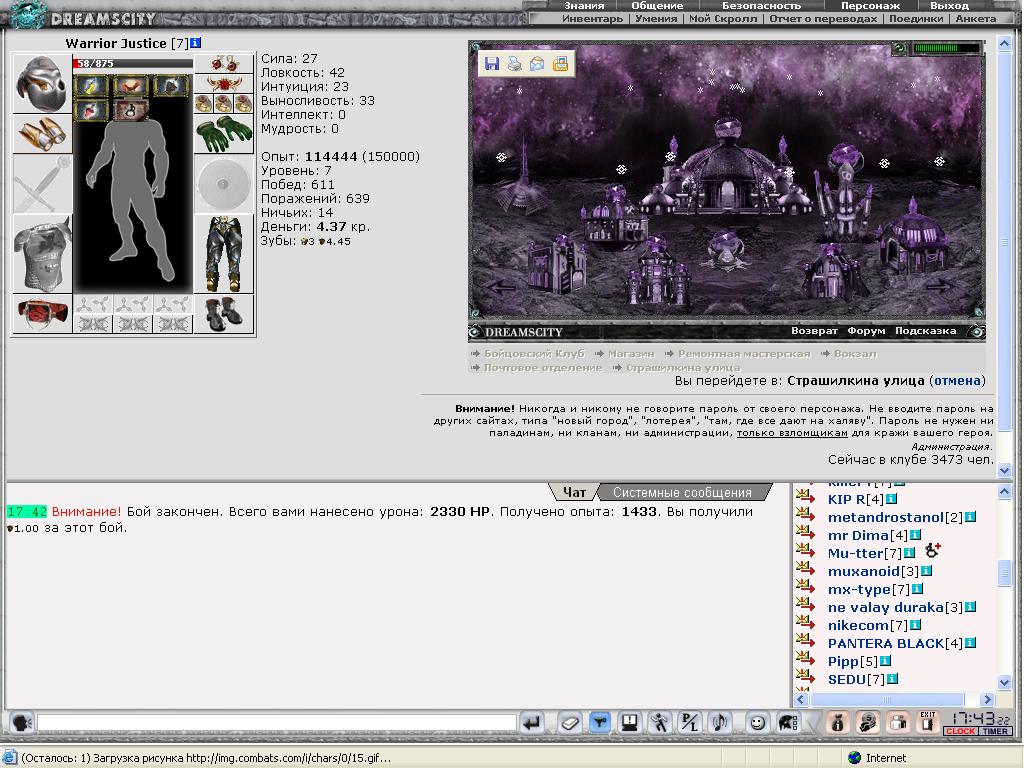This screenshot has width=1024, height=768.
Task: Switch to the Чат tab
Action: click(574, 492)
